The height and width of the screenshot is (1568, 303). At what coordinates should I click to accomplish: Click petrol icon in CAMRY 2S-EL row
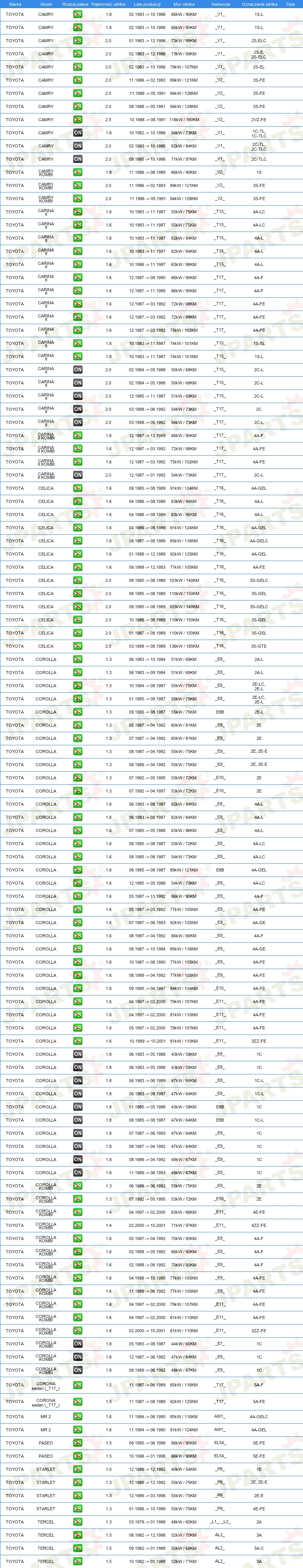pyautogui.click(x=77, y=67)
